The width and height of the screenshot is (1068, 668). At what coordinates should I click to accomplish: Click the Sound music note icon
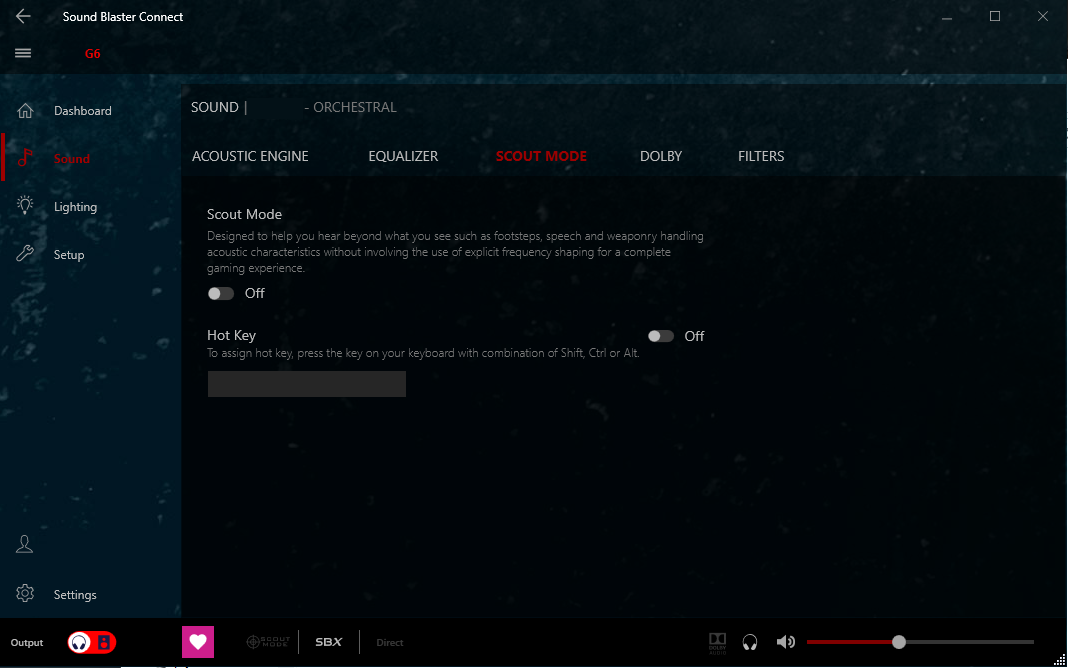[25, 158]
